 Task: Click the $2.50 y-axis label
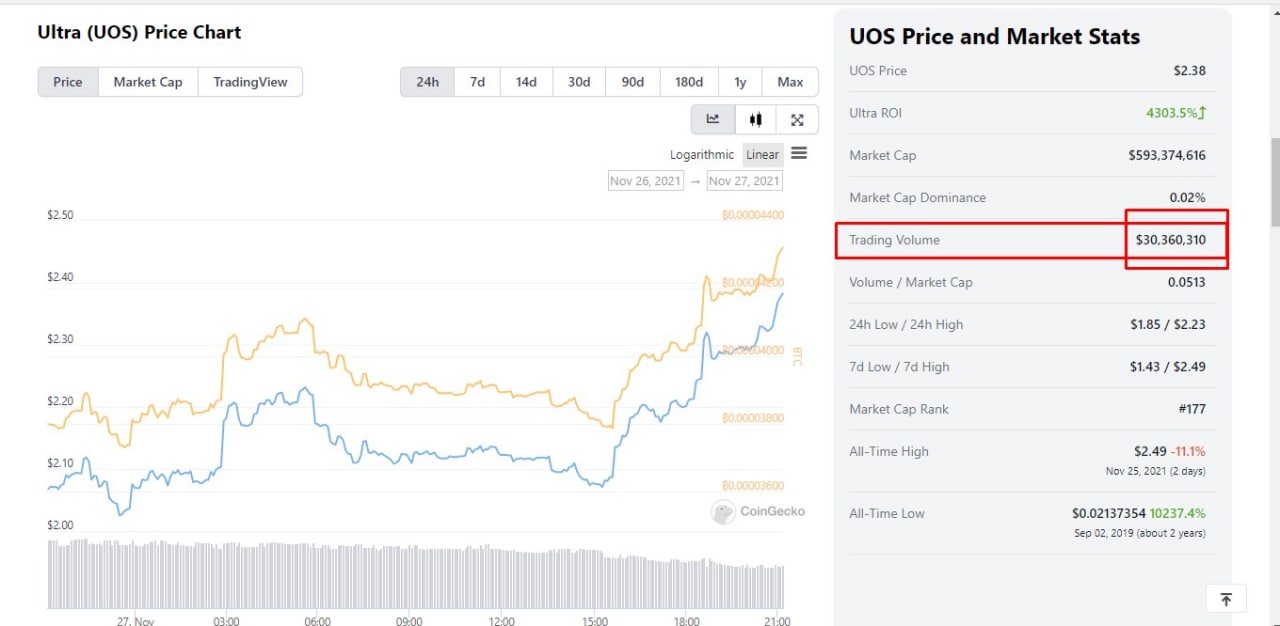click(x=60, y=215)
